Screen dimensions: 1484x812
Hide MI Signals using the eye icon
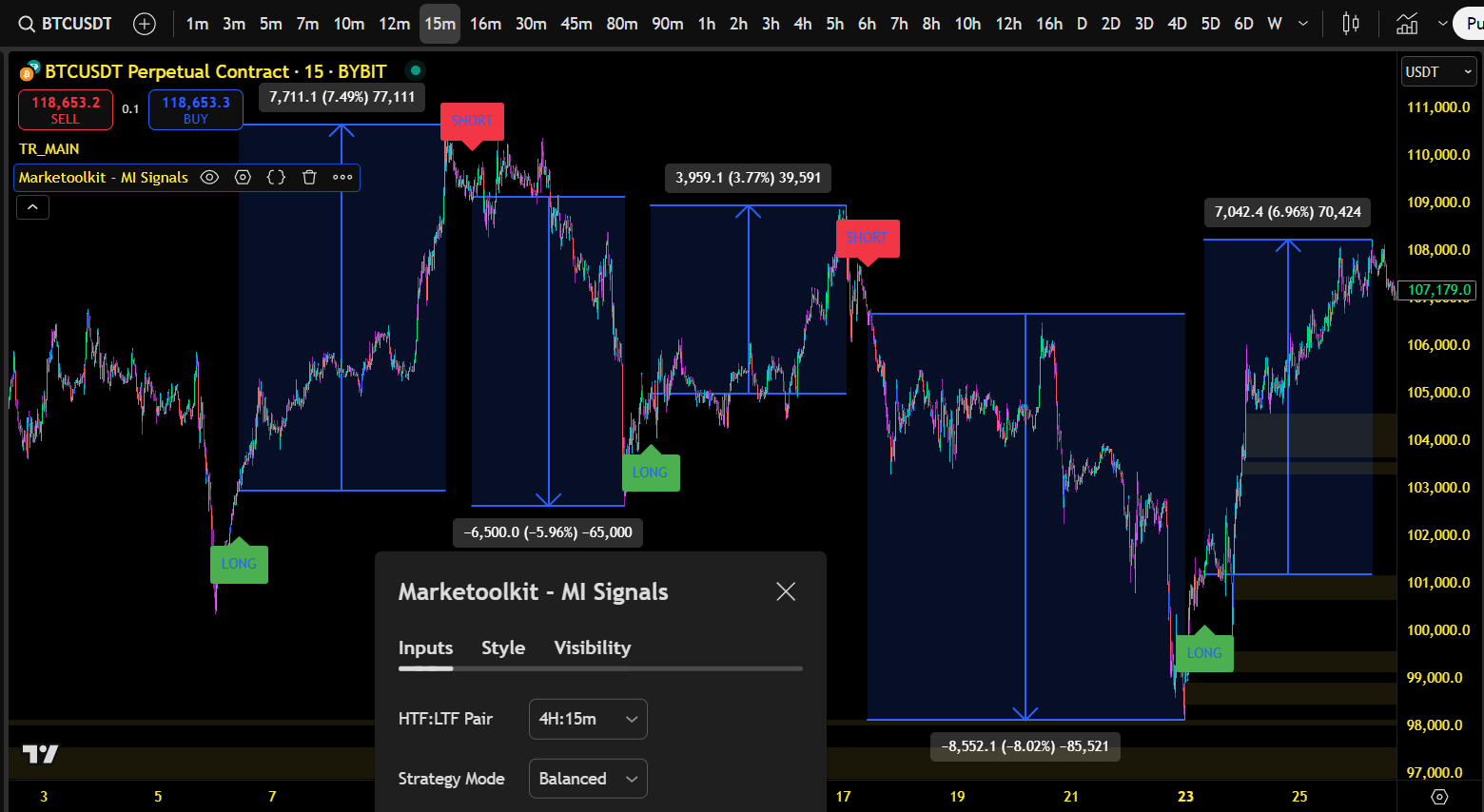click(208, 177)
